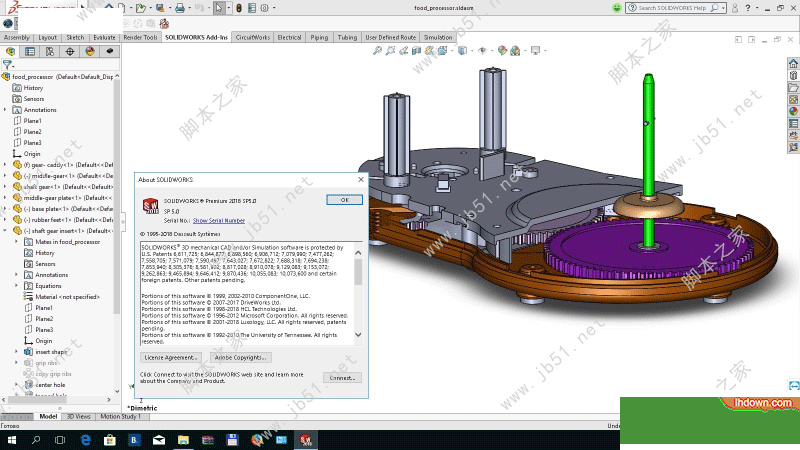Screen dimensions: 800x450
Task: Switch to the Simulation tab
Action: click(438, 37)
